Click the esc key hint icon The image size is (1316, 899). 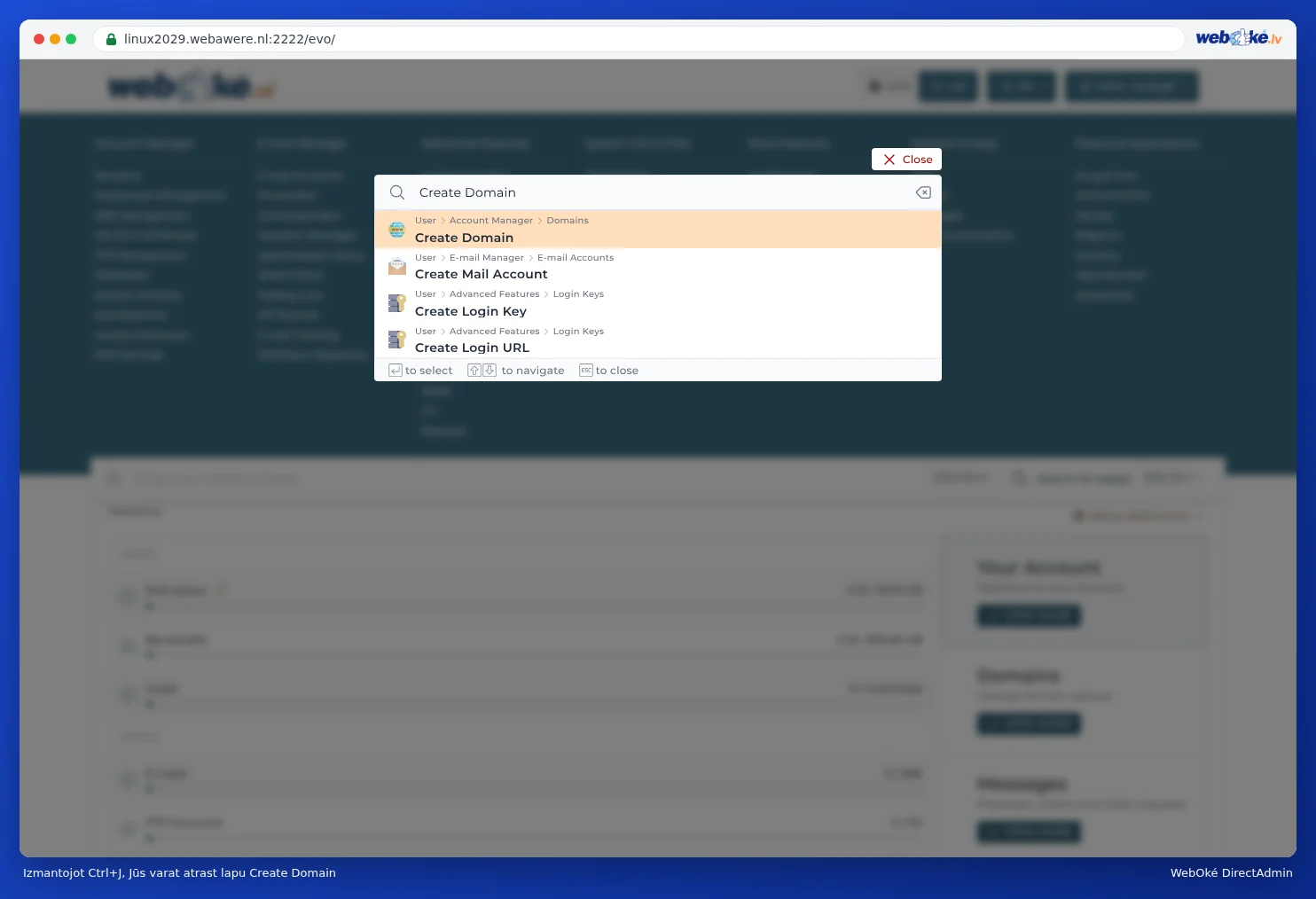click(586, 371)
